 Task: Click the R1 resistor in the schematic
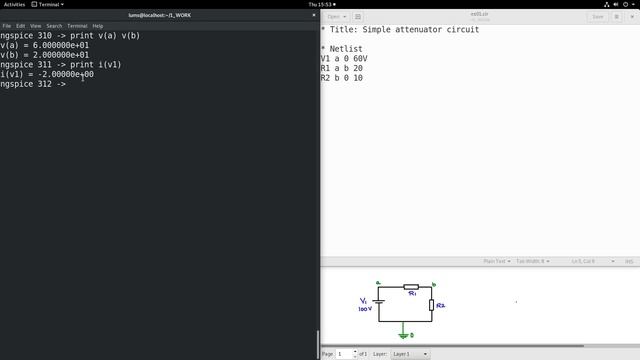coord(411,287)
